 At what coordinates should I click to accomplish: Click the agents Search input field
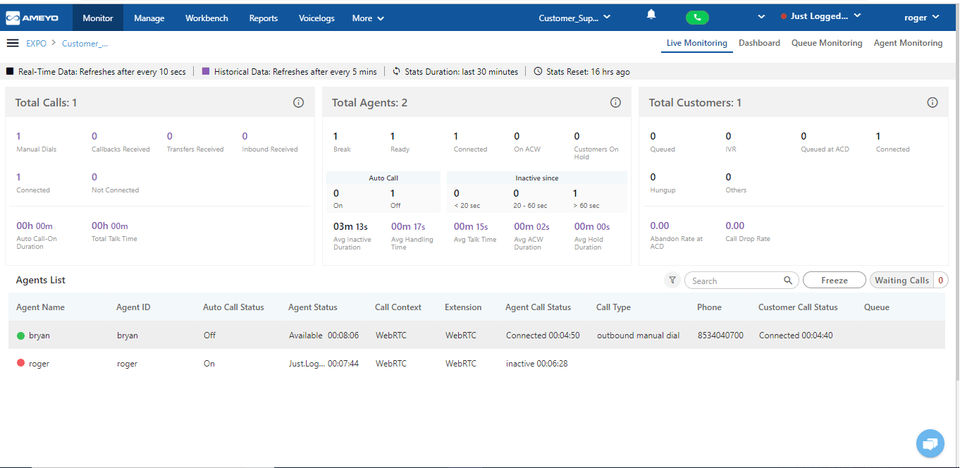click(x=735, y=281)
